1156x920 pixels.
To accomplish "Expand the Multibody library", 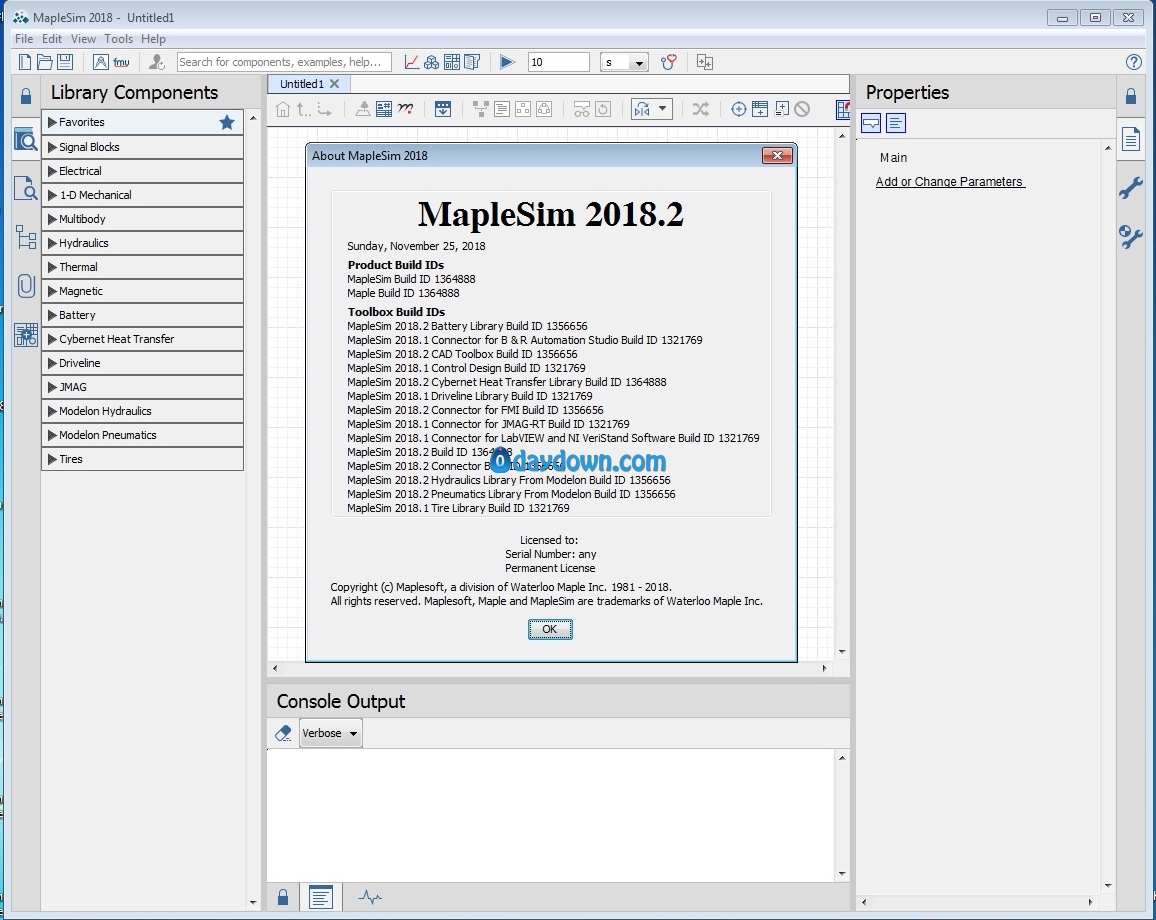I will (x=142, y=219).
